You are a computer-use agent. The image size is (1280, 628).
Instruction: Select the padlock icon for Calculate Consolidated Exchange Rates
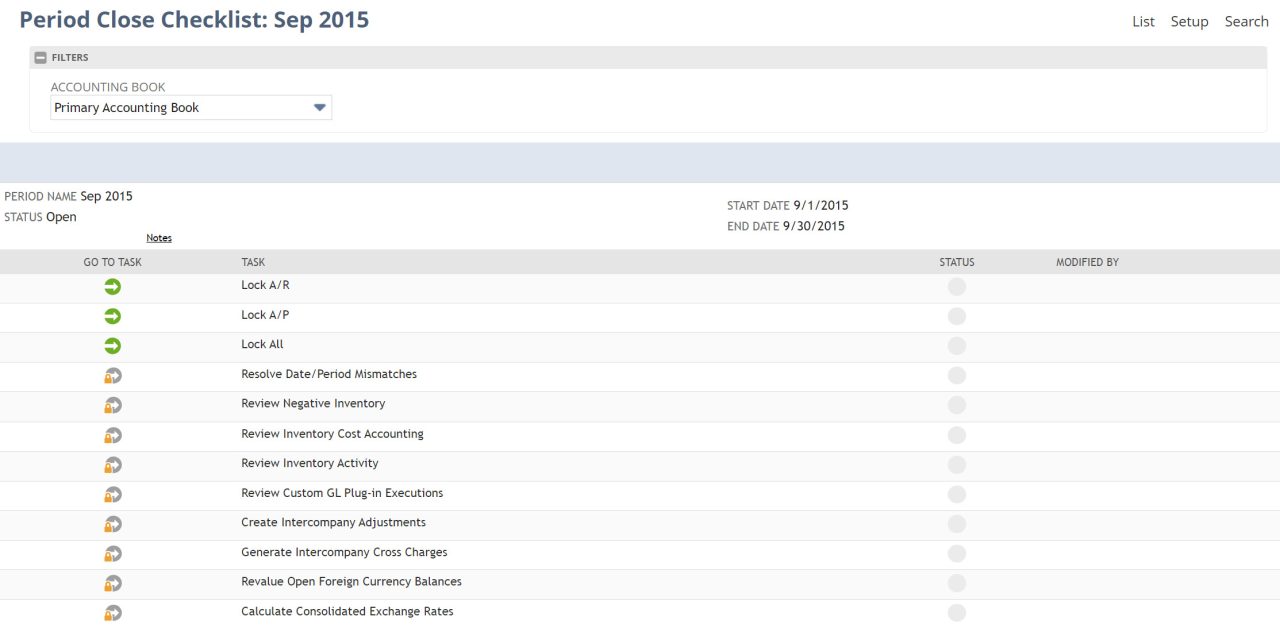click(112, 612)
